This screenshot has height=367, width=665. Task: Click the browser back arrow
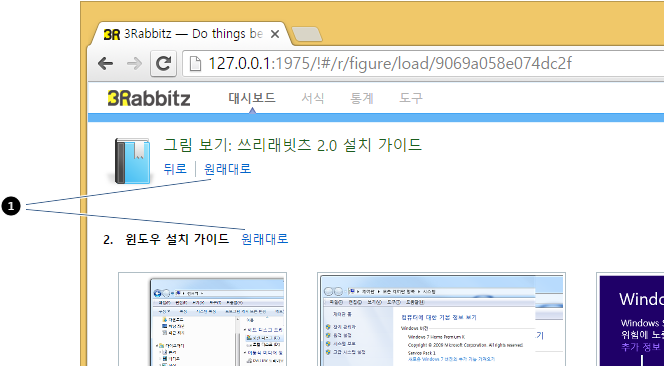click(x=105, y=64)
